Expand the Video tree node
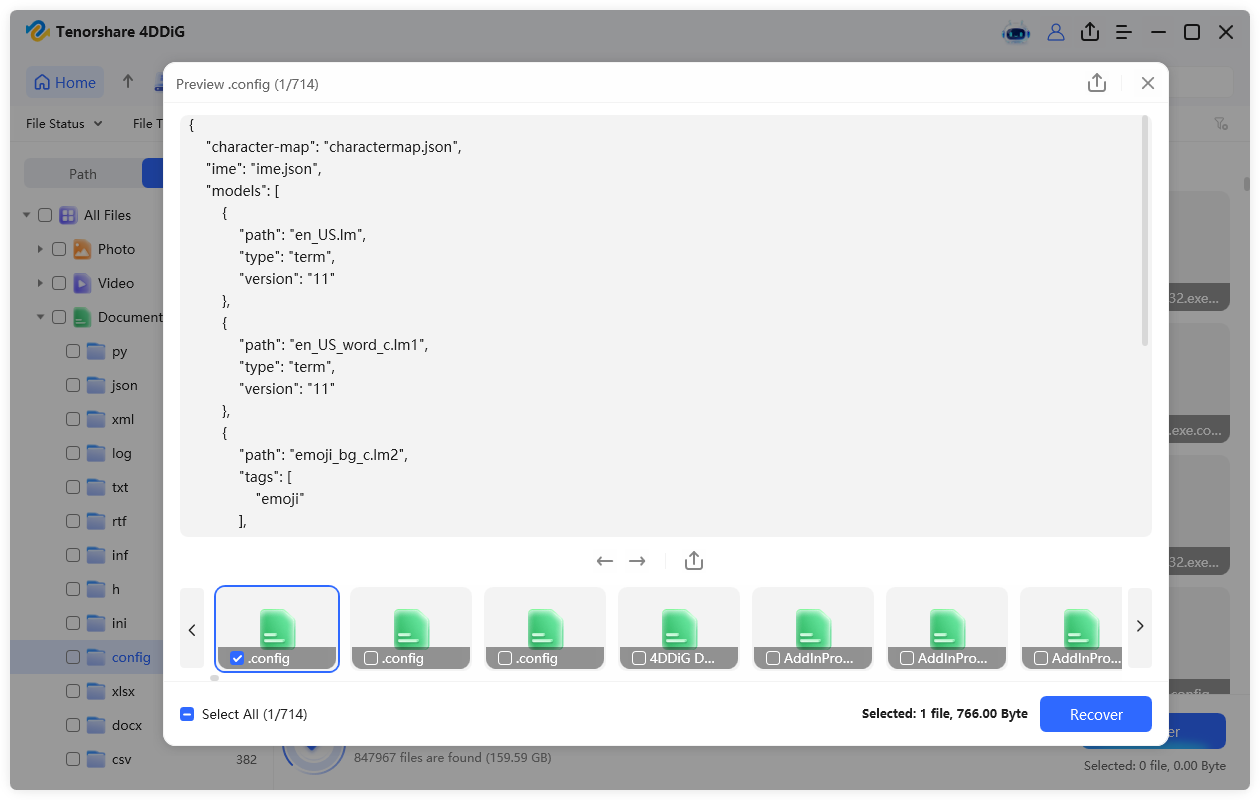This screenshot has height=800, width=1260. pyautogui.click(x=40, y=283)
